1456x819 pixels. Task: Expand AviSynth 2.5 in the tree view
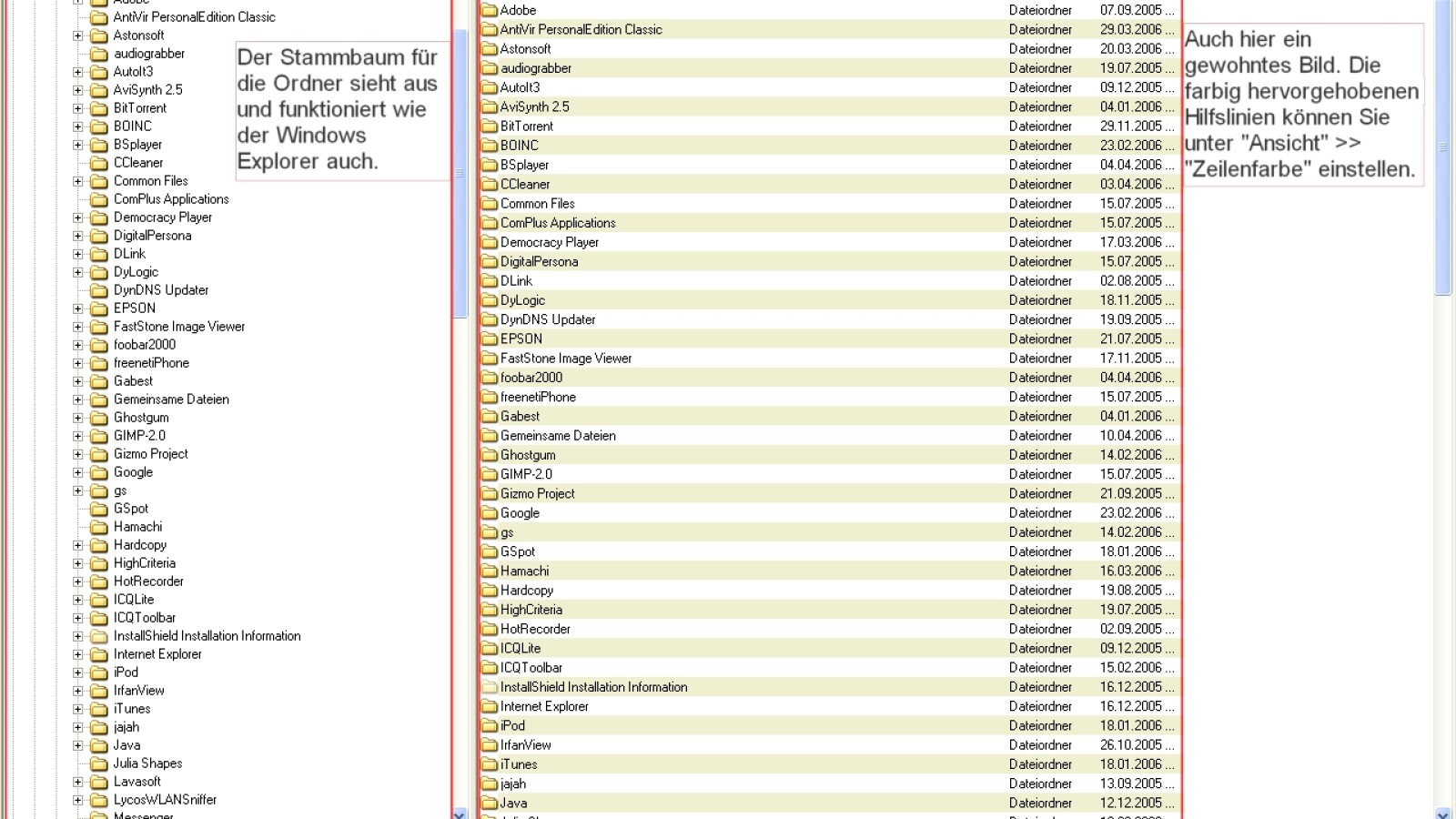coord(77,90)
